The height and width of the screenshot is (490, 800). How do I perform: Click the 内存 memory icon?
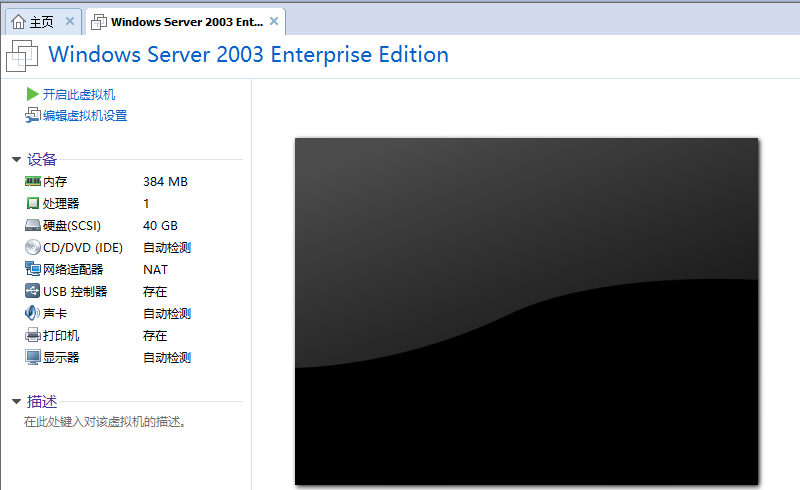(33, 181)
